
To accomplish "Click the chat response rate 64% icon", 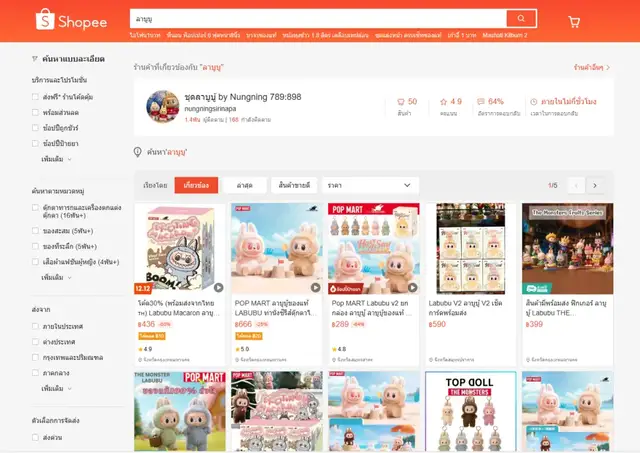I will coord(481,101).
